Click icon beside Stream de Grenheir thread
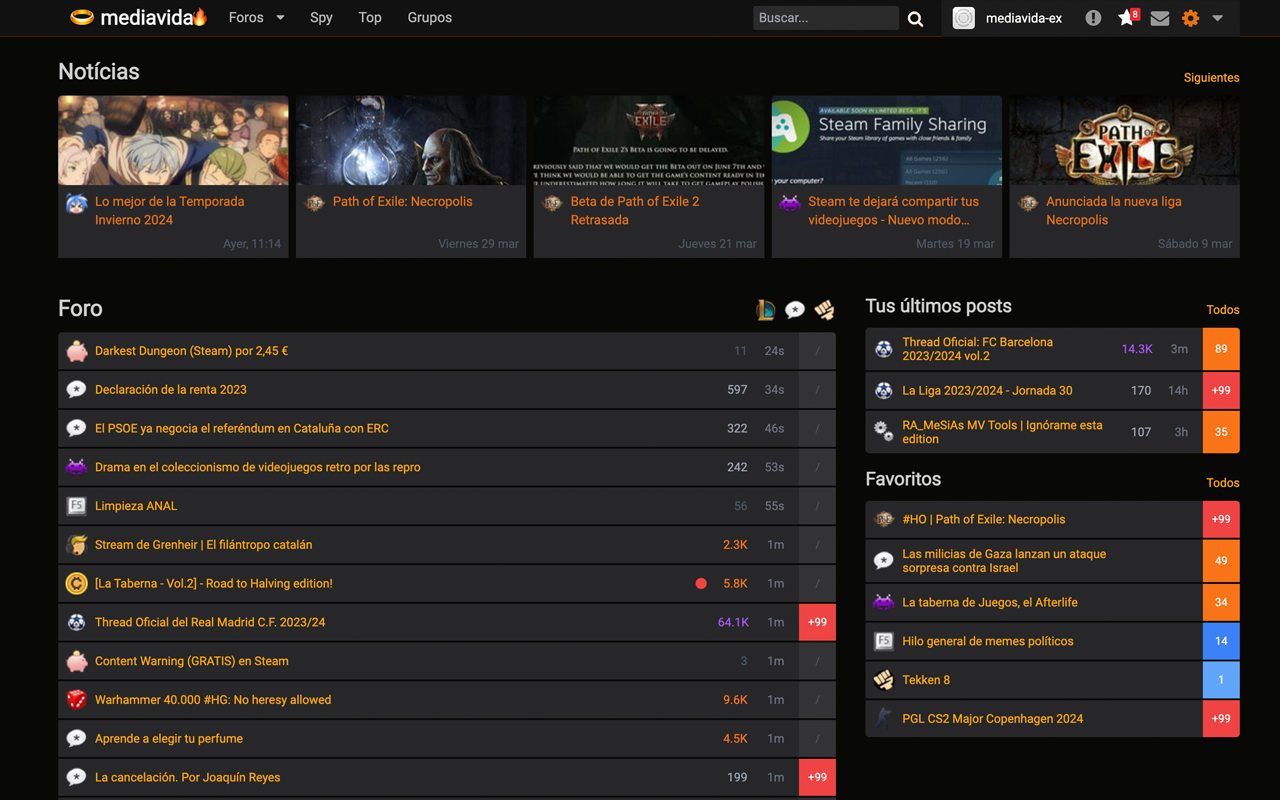The height and width of the screenshot is (800, 1280). click(76, 545)
